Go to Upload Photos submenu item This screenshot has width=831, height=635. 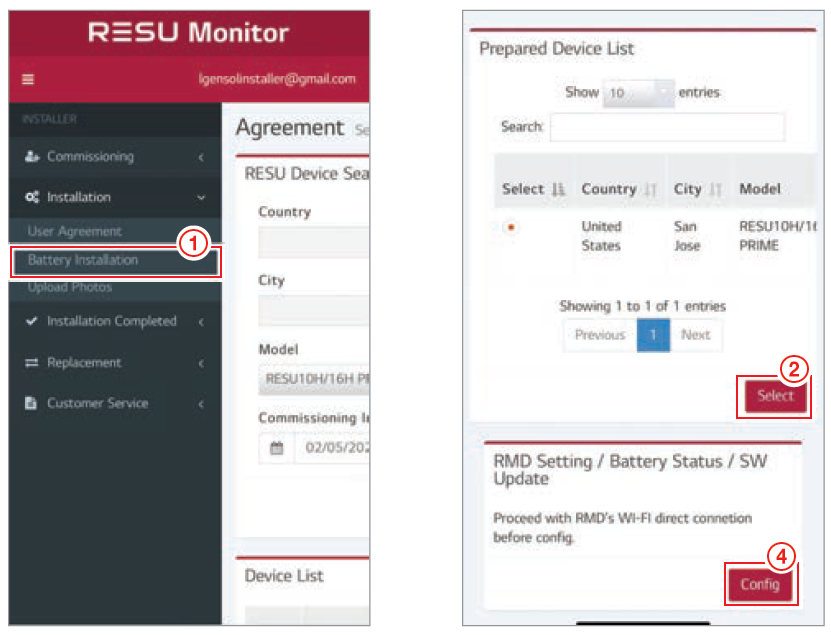(70, 288)
